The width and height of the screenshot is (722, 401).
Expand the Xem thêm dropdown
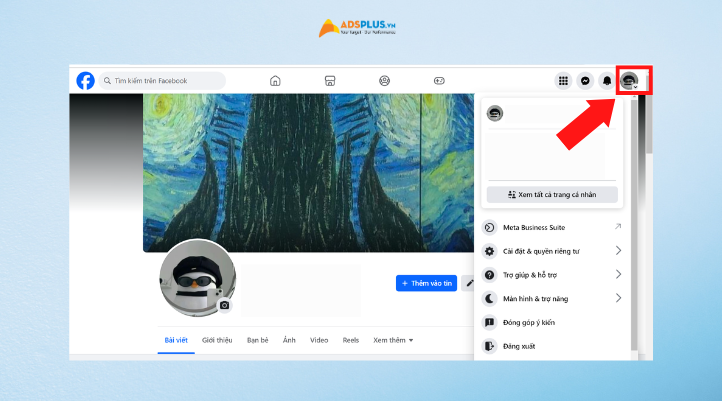(x=393, y=340)
